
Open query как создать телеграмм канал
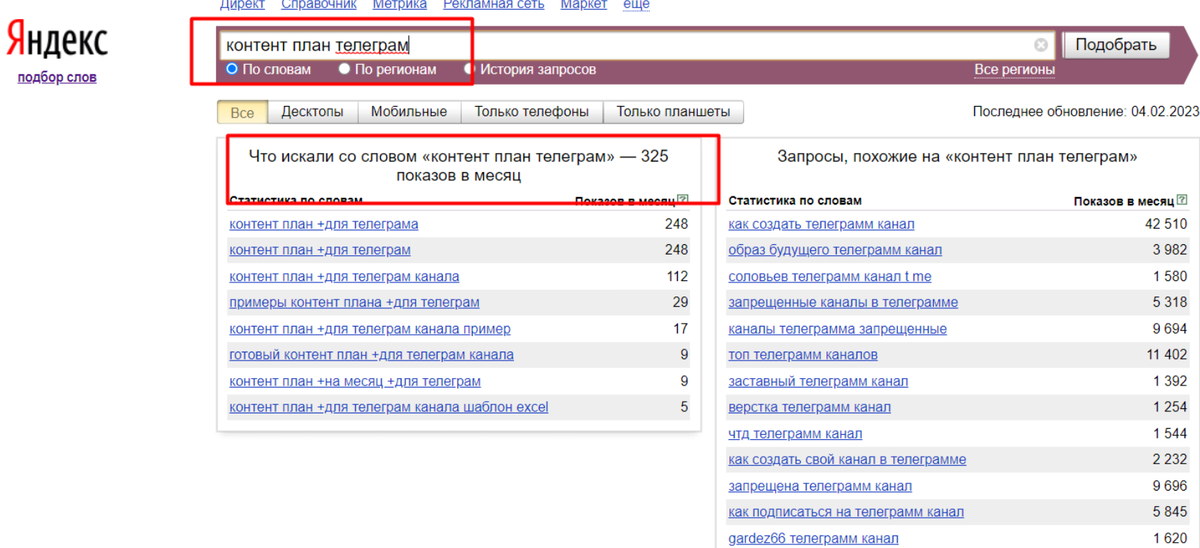point(821,224)
